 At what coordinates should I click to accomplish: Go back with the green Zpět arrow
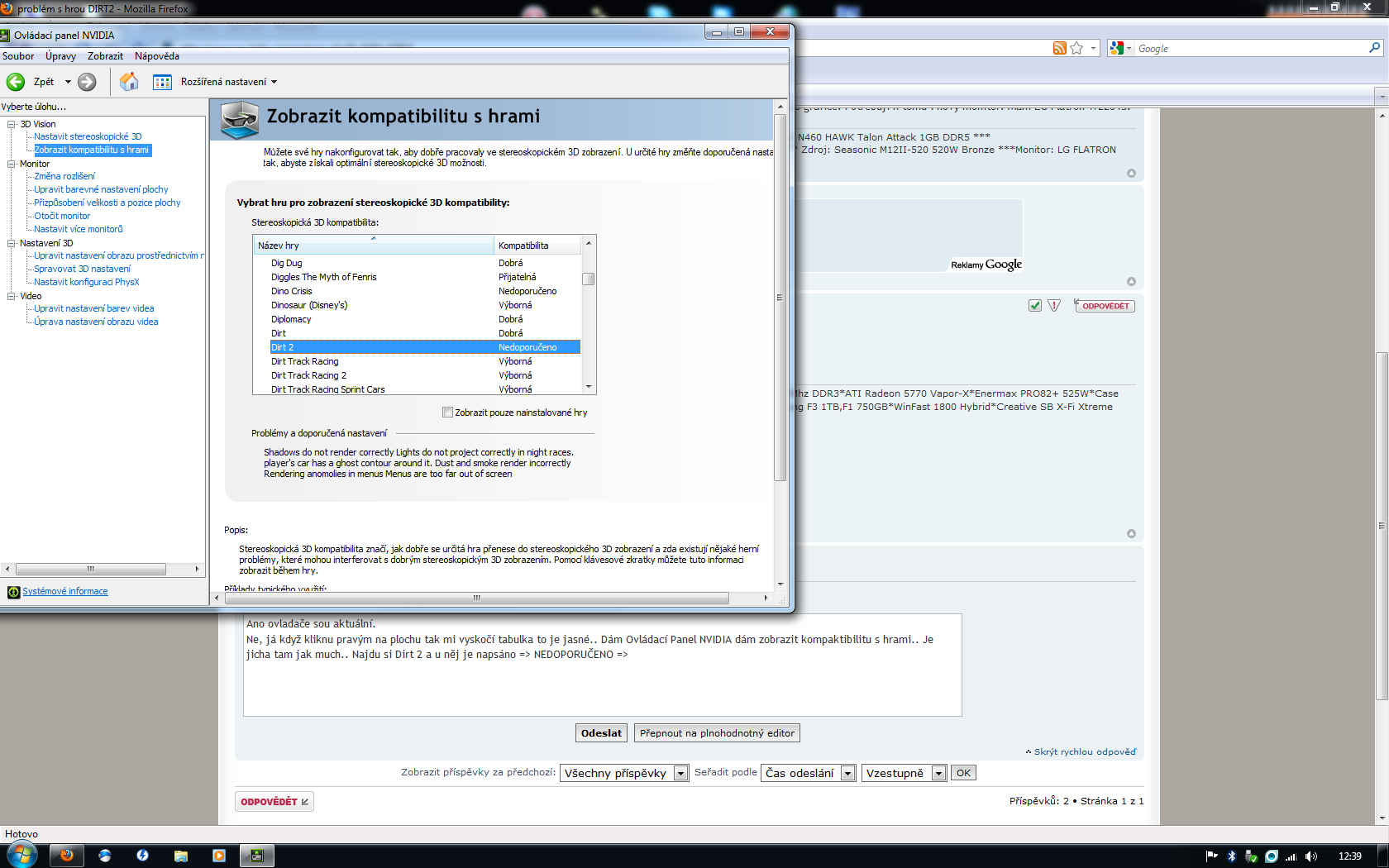[x=16, y=82]
